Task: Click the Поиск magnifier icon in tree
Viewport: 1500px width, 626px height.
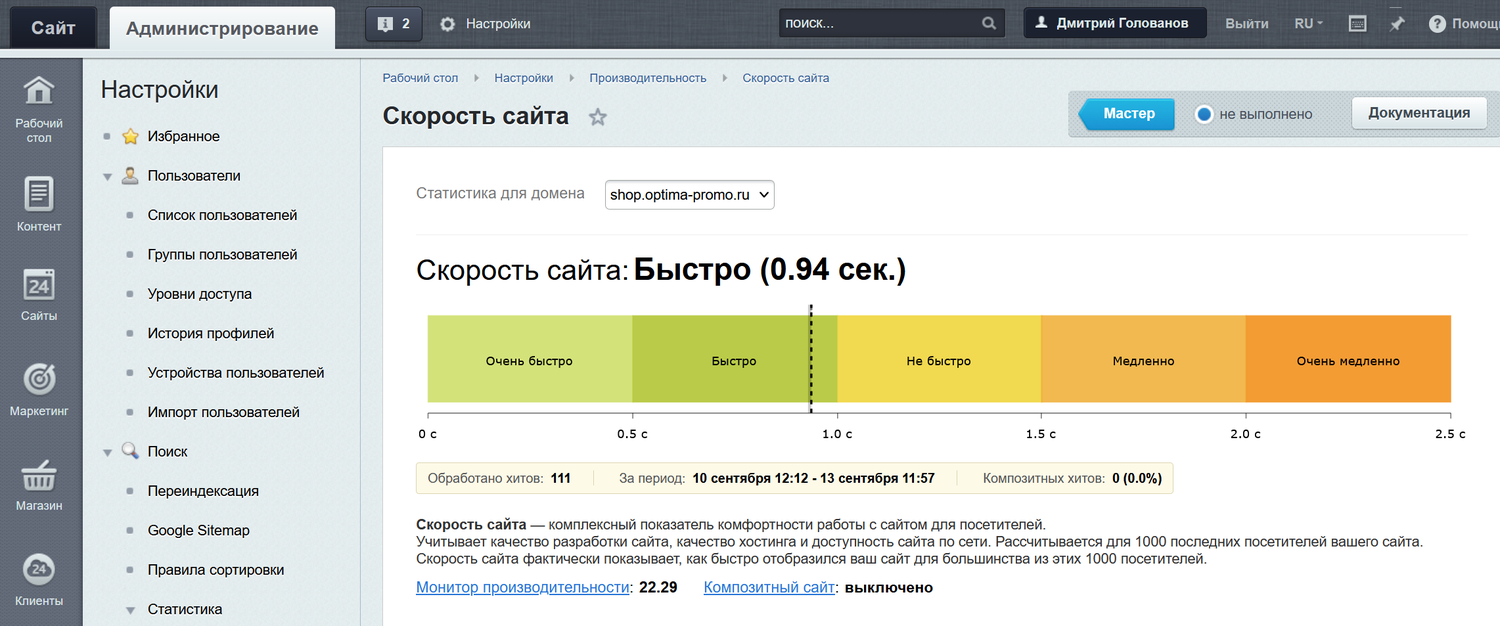Action: click(130, 451)
